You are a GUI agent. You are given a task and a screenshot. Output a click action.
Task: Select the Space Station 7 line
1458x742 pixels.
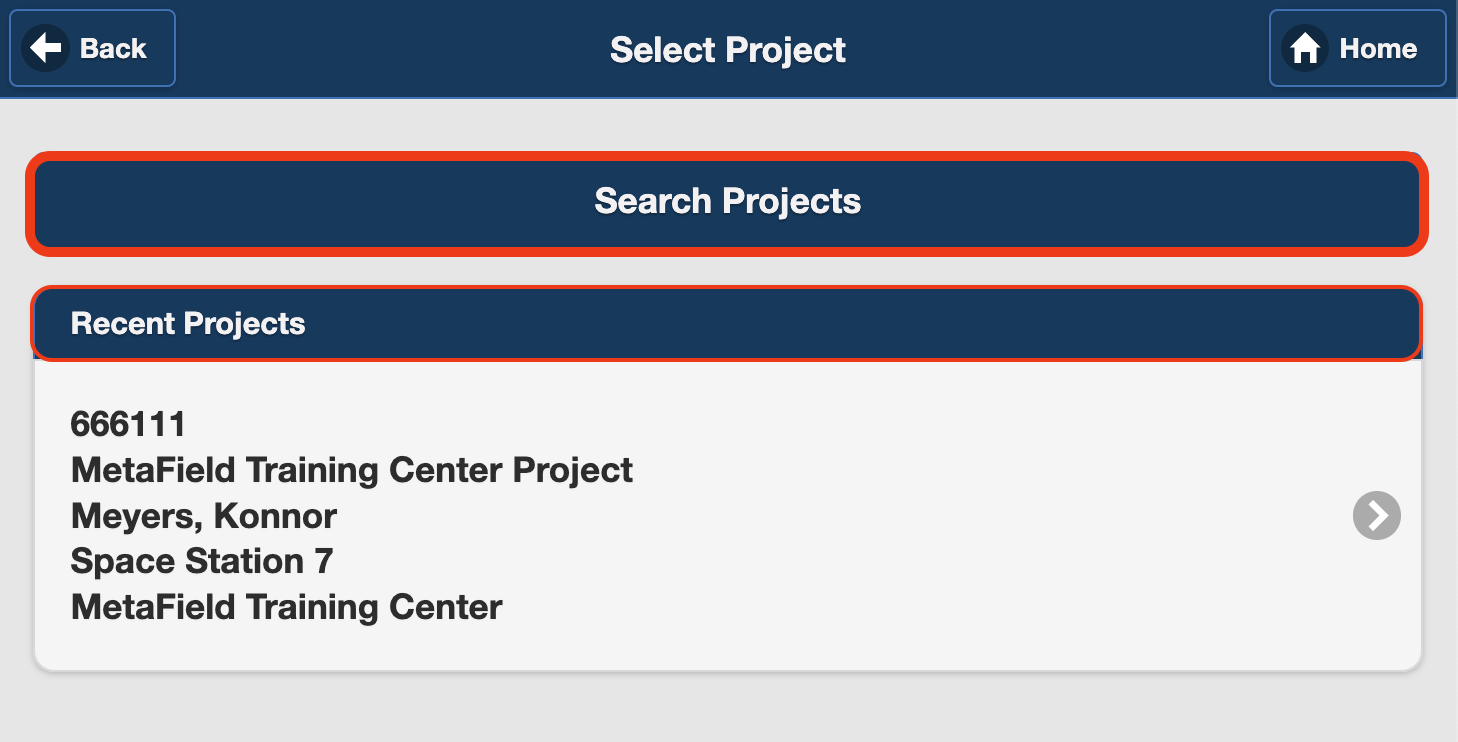pyautogui.click(x=201, y=561)
